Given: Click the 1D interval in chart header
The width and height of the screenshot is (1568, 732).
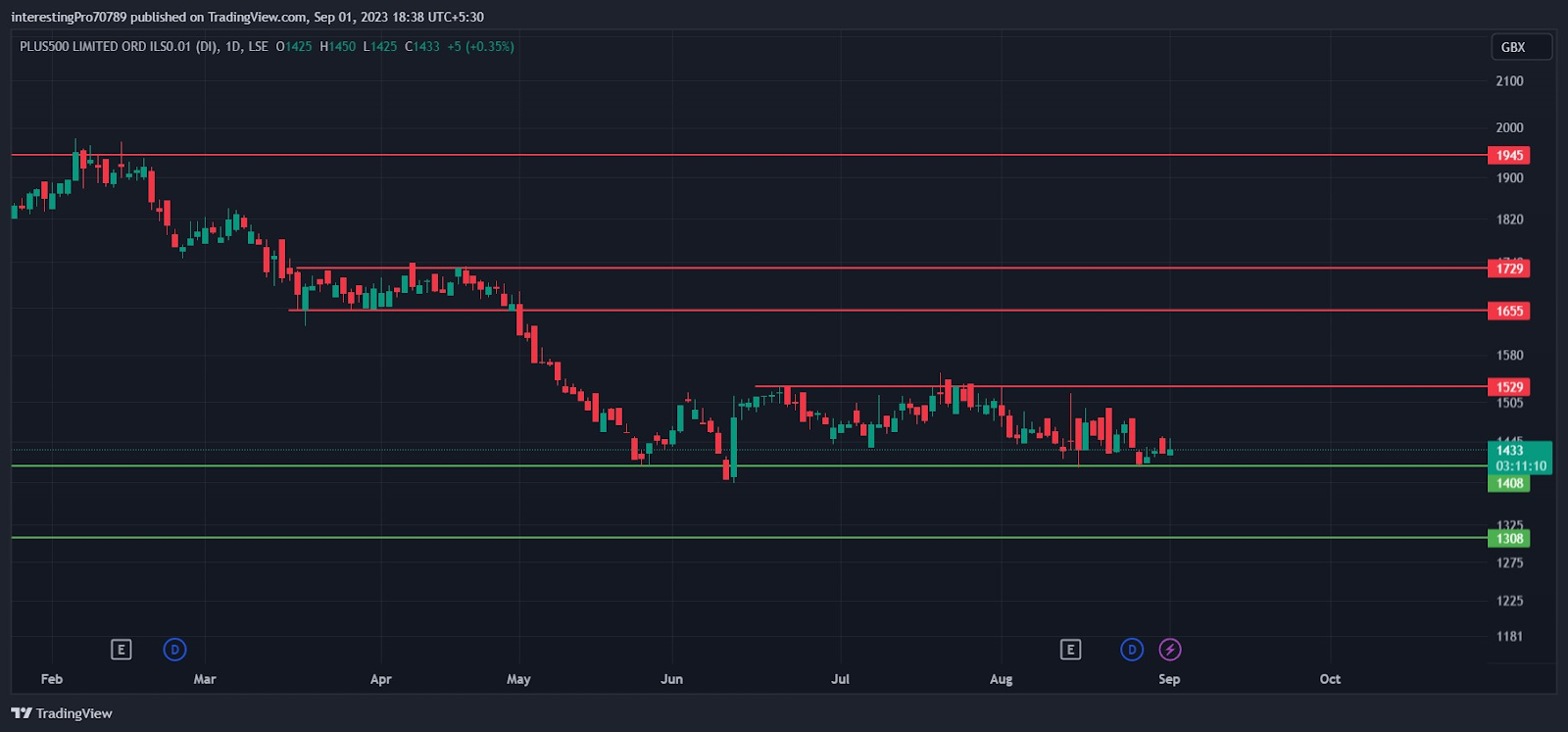Looking at the screenshot, I should point(233,46).
